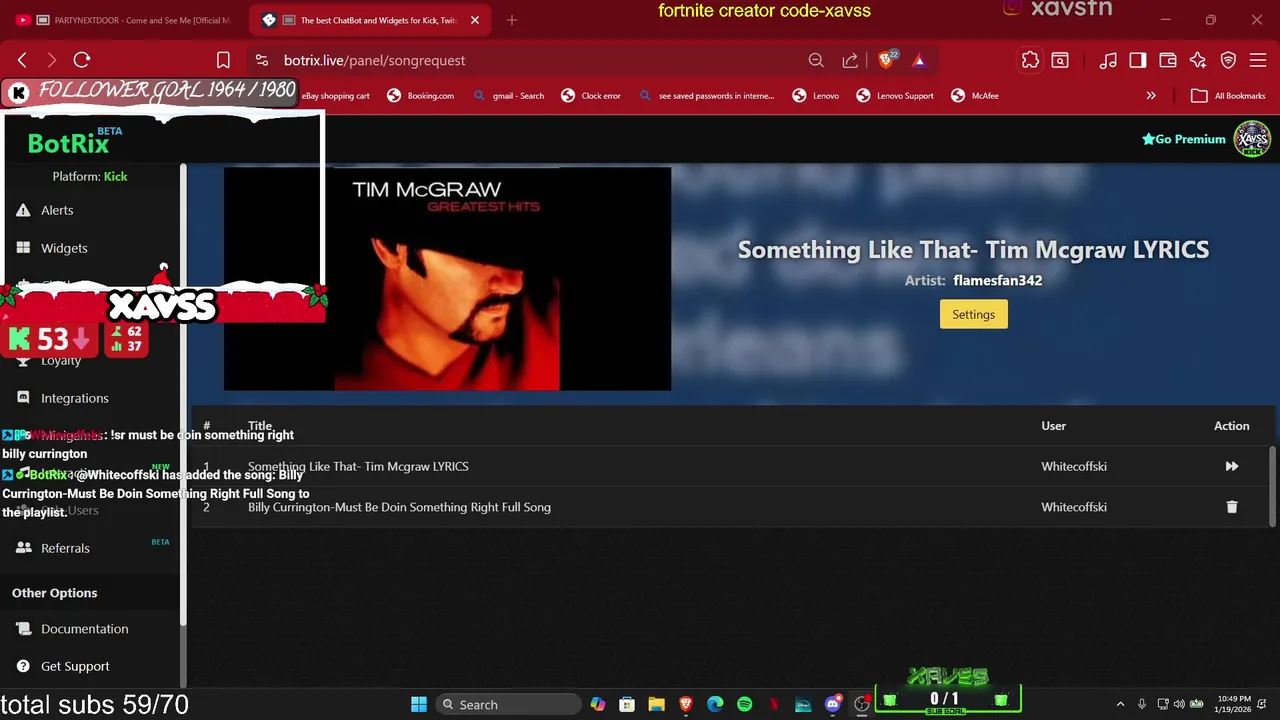The image size is (1280, 720).
Task: Open the Windows Start menu
Action: 419,704
